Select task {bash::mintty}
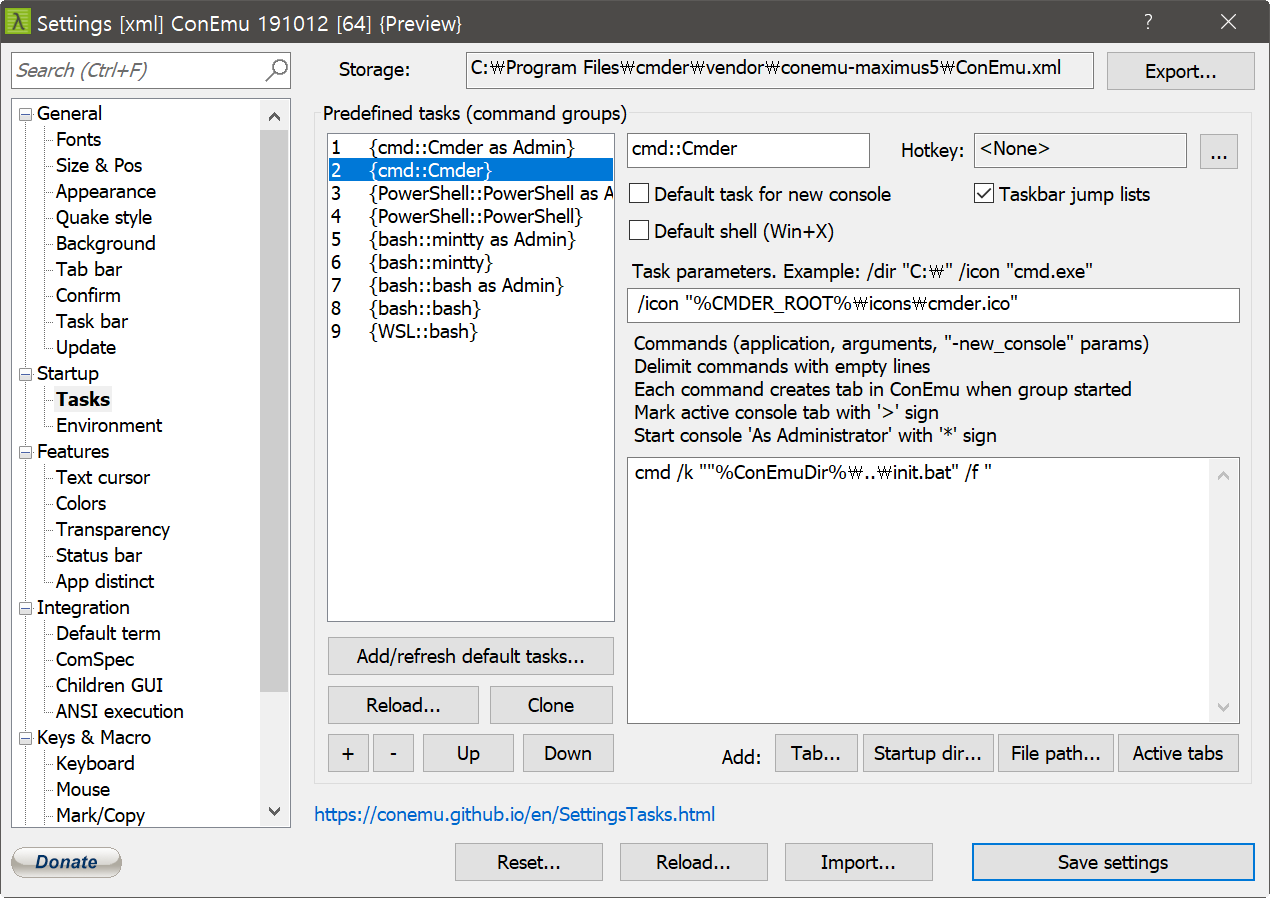The width and height of the screenshot is (1270, 898). click(x=471, y=262)
